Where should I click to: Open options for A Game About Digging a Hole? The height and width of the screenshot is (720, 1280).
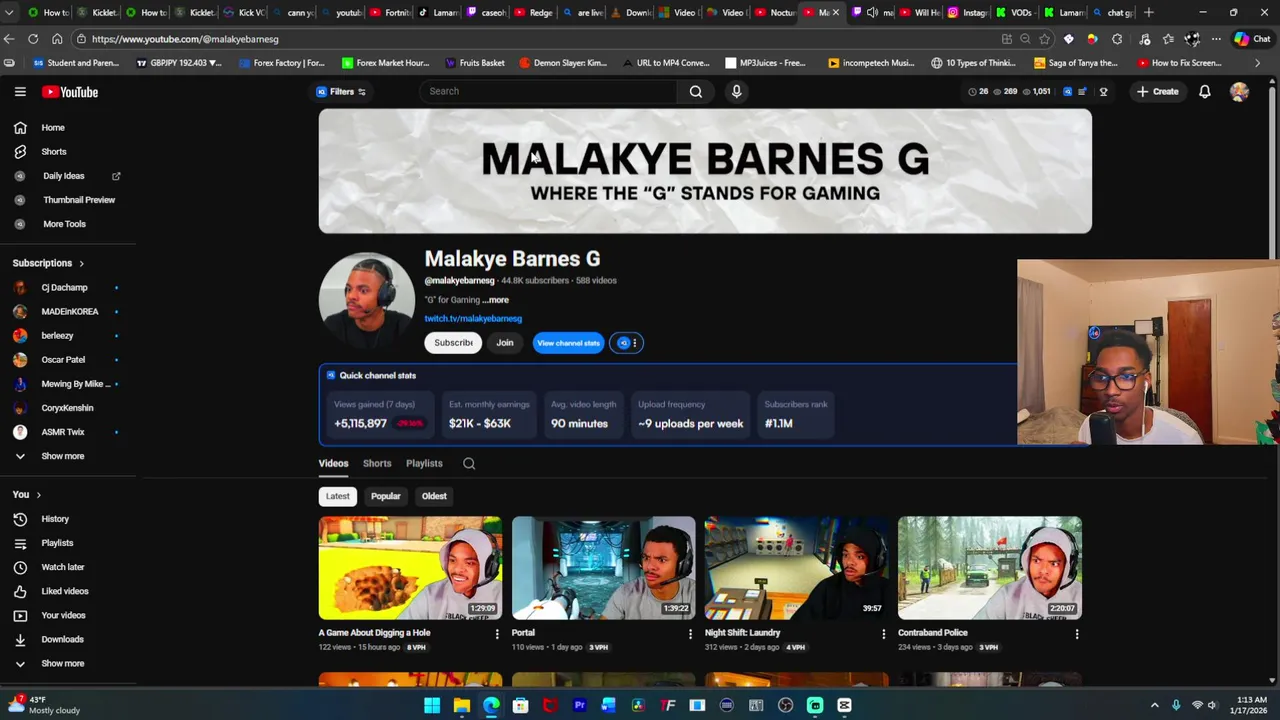(497, 633)
